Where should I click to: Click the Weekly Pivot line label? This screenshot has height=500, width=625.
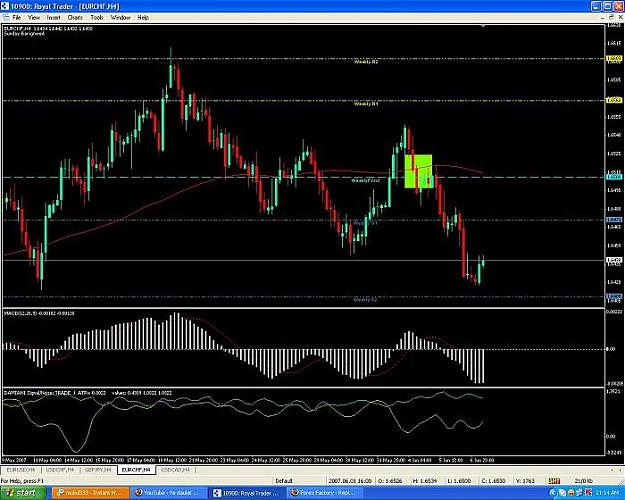366,181
